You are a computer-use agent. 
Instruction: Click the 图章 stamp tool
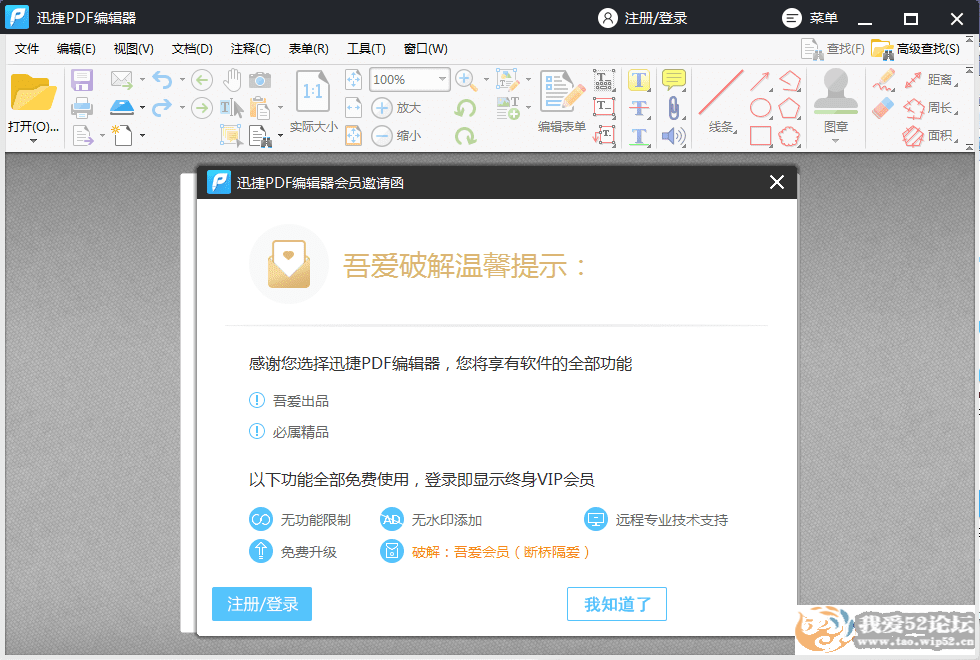[x=836, y=100]
